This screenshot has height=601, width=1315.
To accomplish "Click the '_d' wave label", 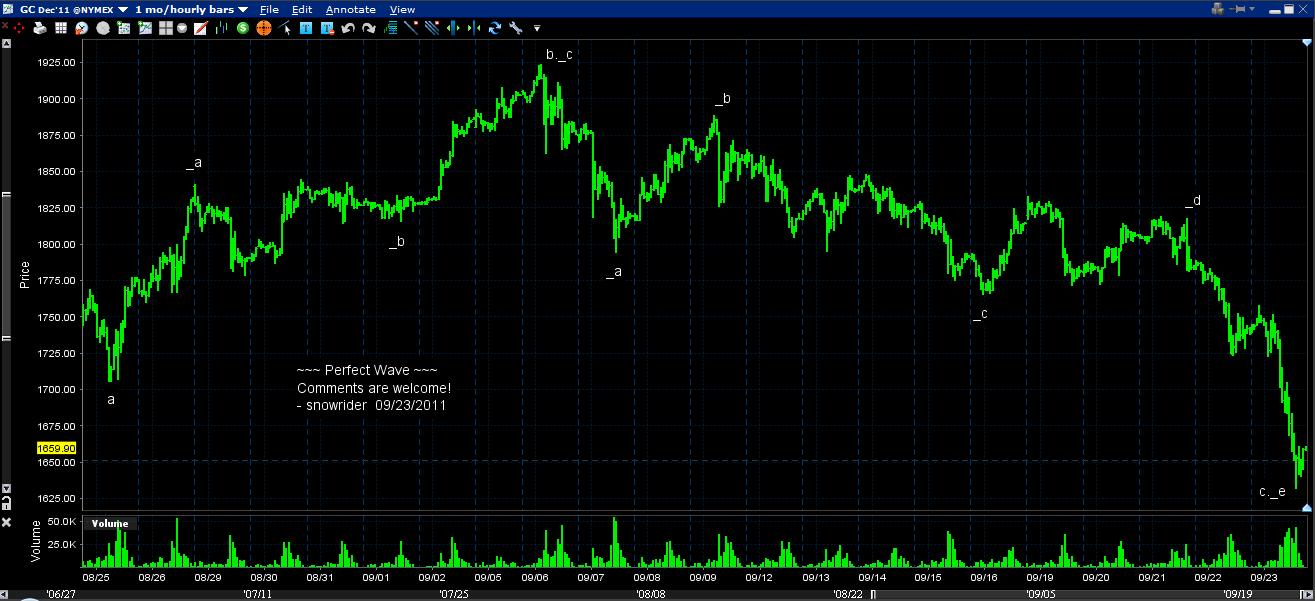I will coord(1192,201).
